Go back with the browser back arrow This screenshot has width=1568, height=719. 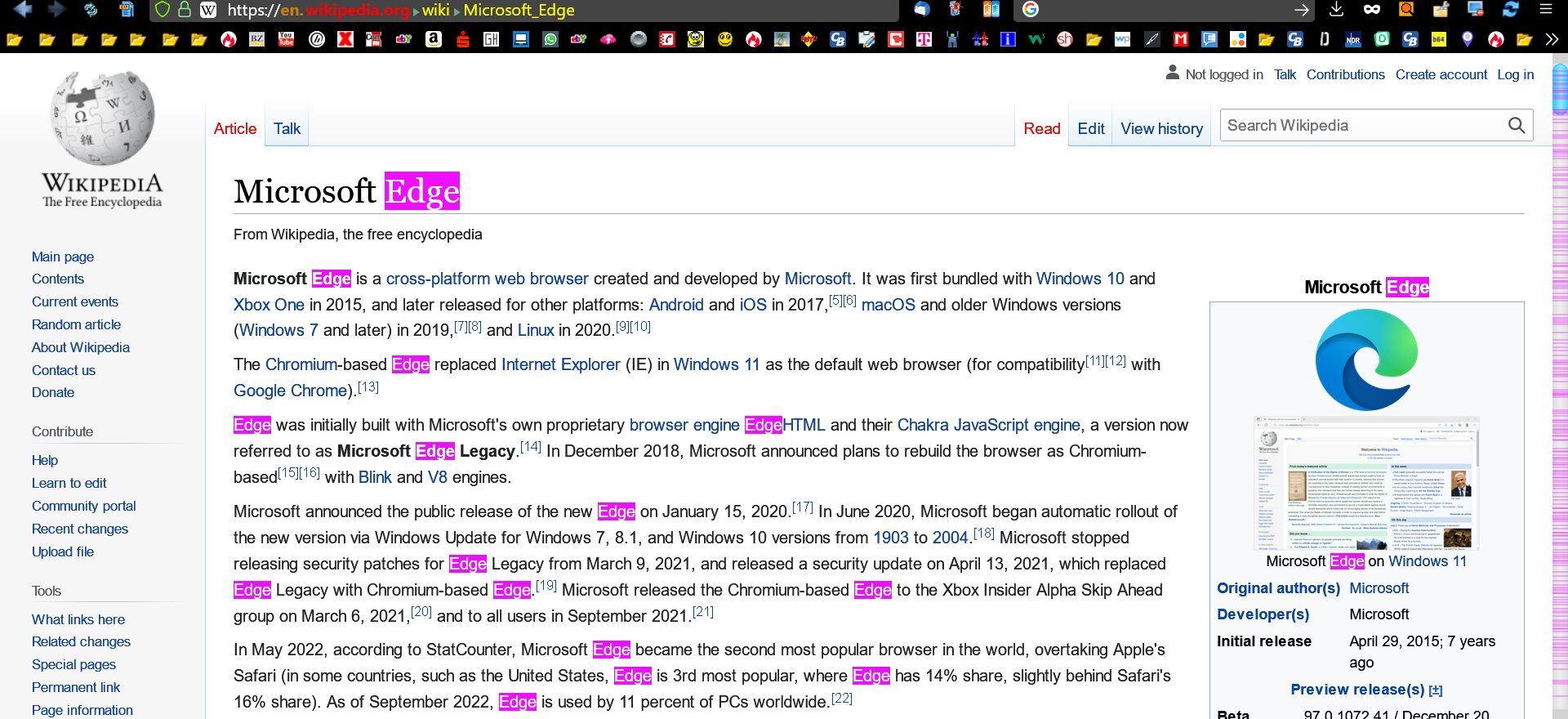click(23, 10)
